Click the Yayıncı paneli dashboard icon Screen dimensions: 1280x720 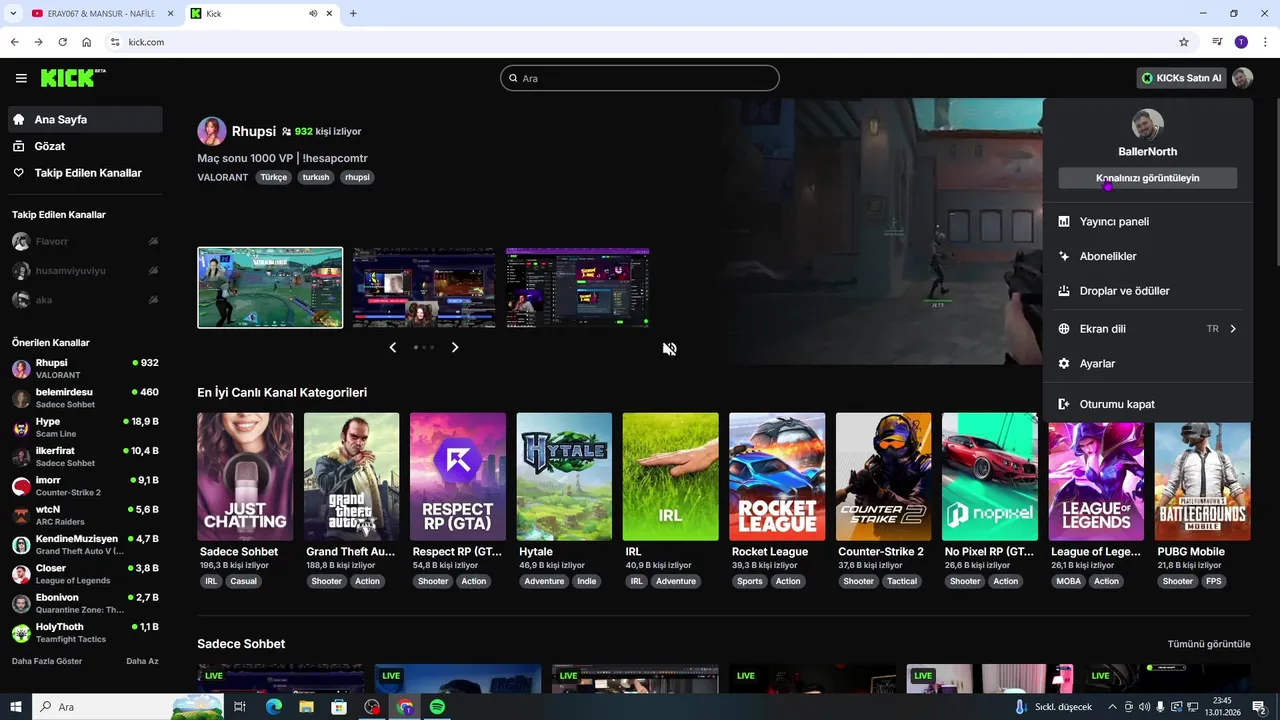tap(1064, 222)
